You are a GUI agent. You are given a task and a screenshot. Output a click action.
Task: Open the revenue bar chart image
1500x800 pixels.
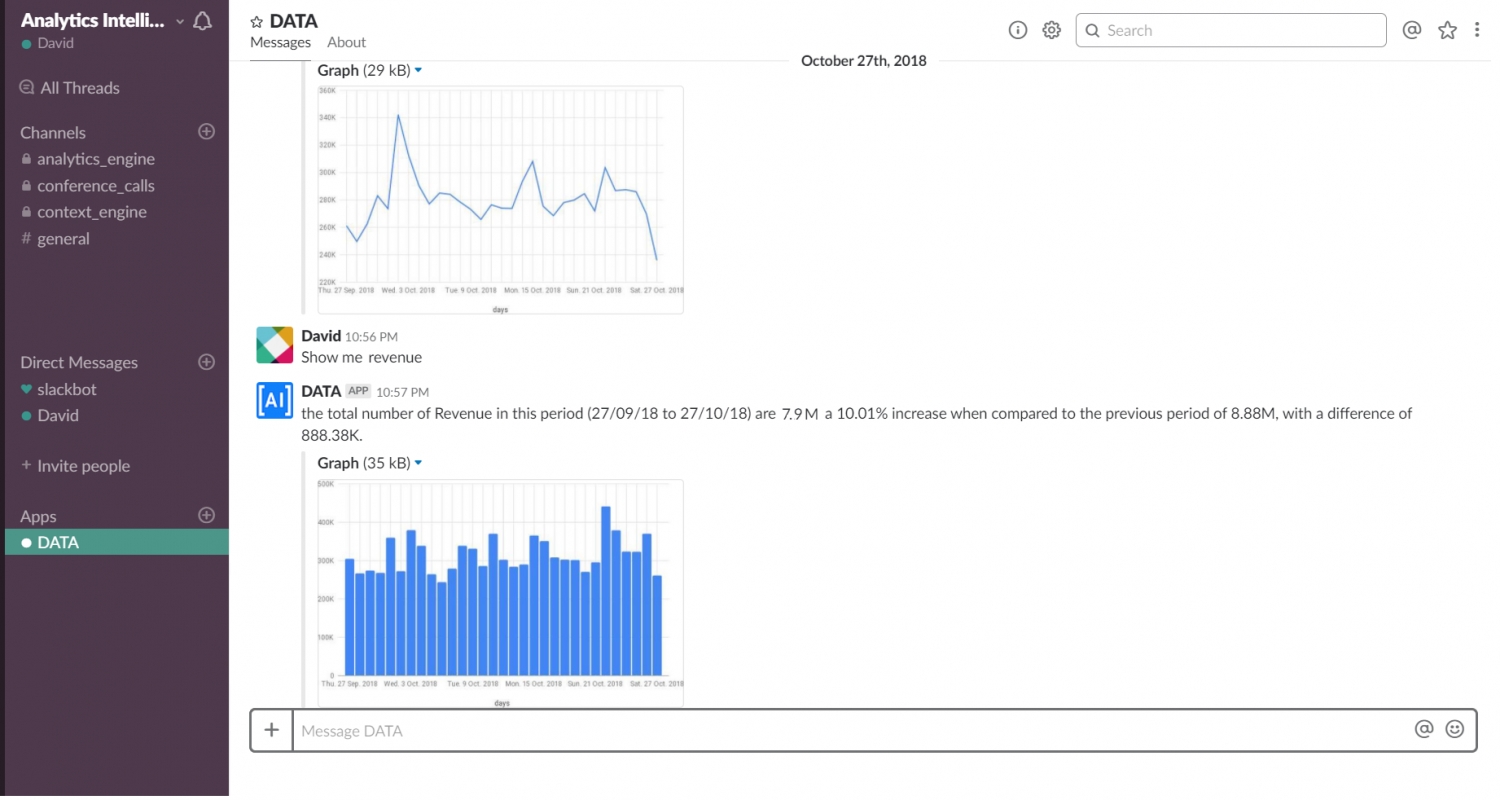pyautogui.click(x=500, y=593)
